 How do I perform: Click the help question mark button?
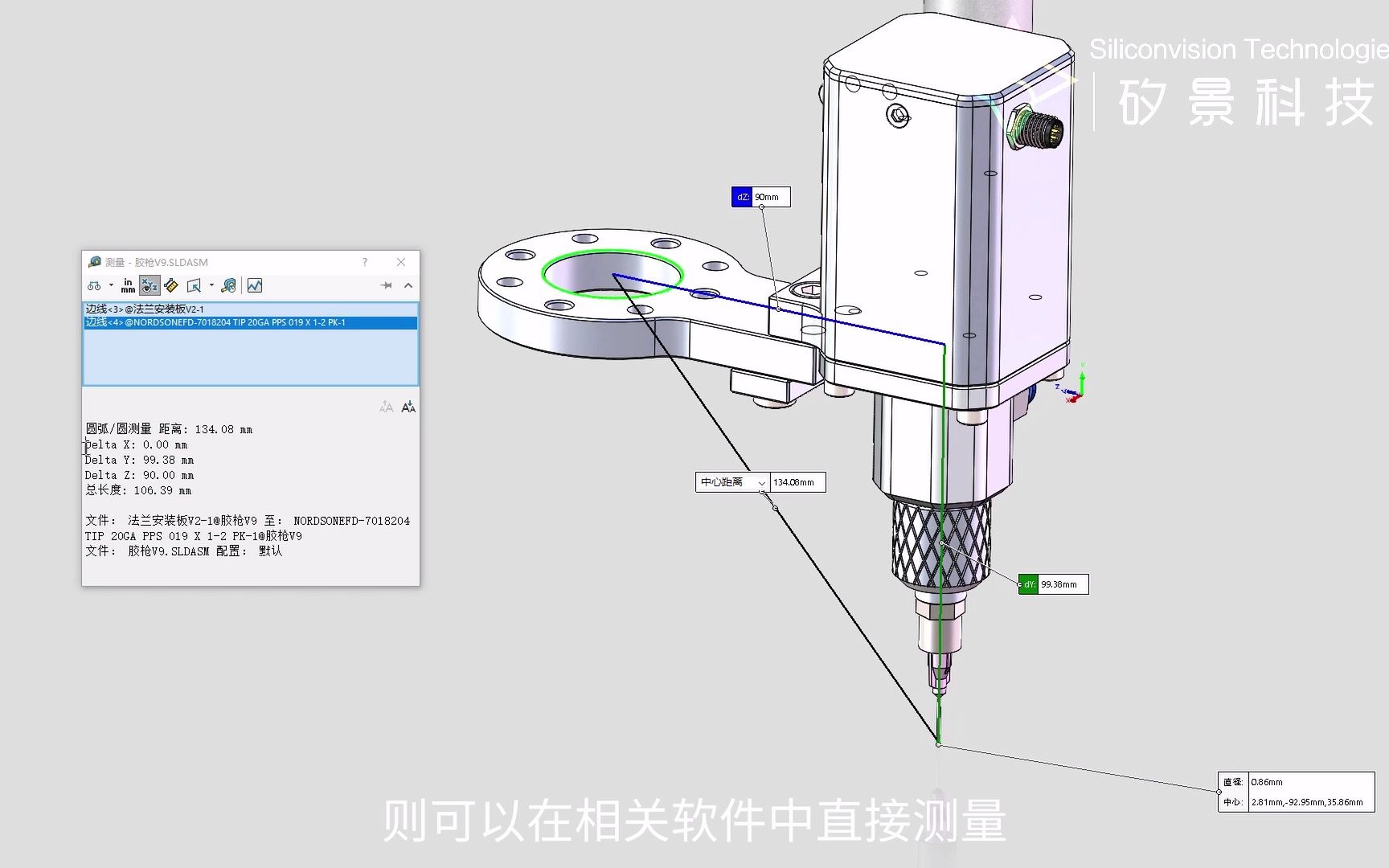[364, 262]
